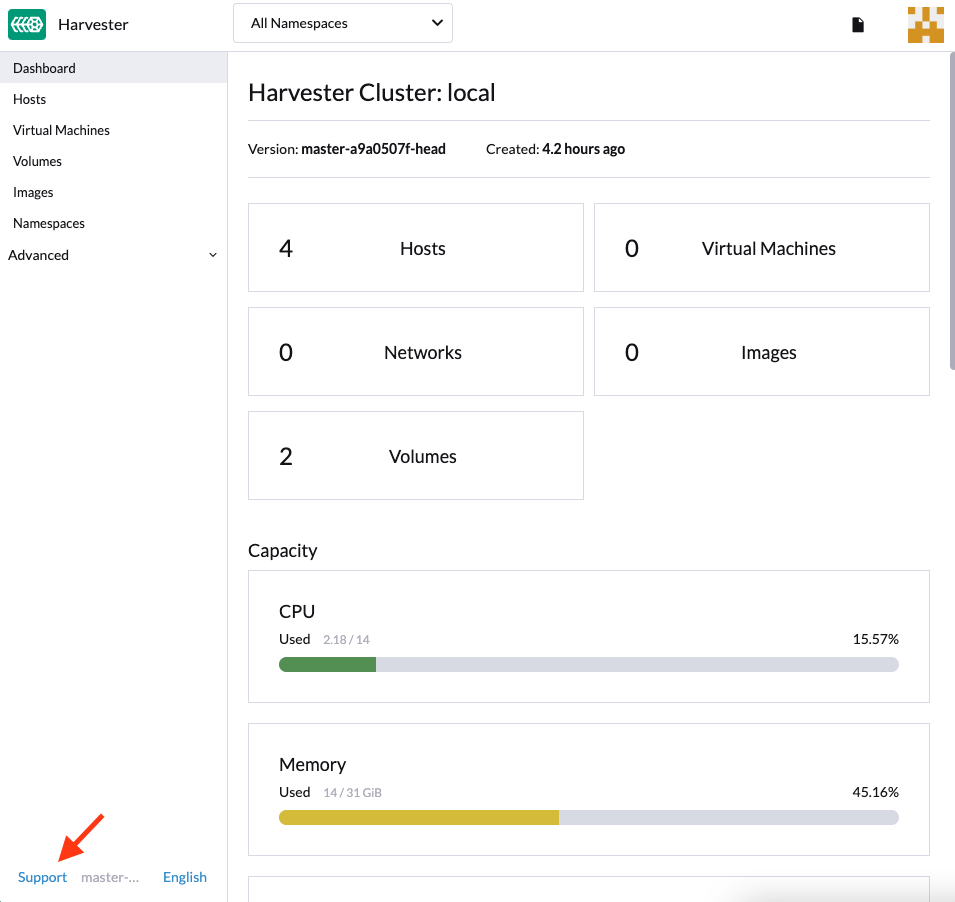Select Virtual Machines in the sidebar

tap(61, 130)
